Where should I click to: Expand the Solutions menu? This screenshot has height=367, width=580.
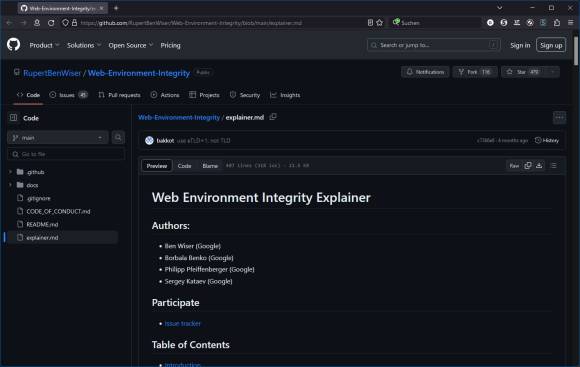84,45
